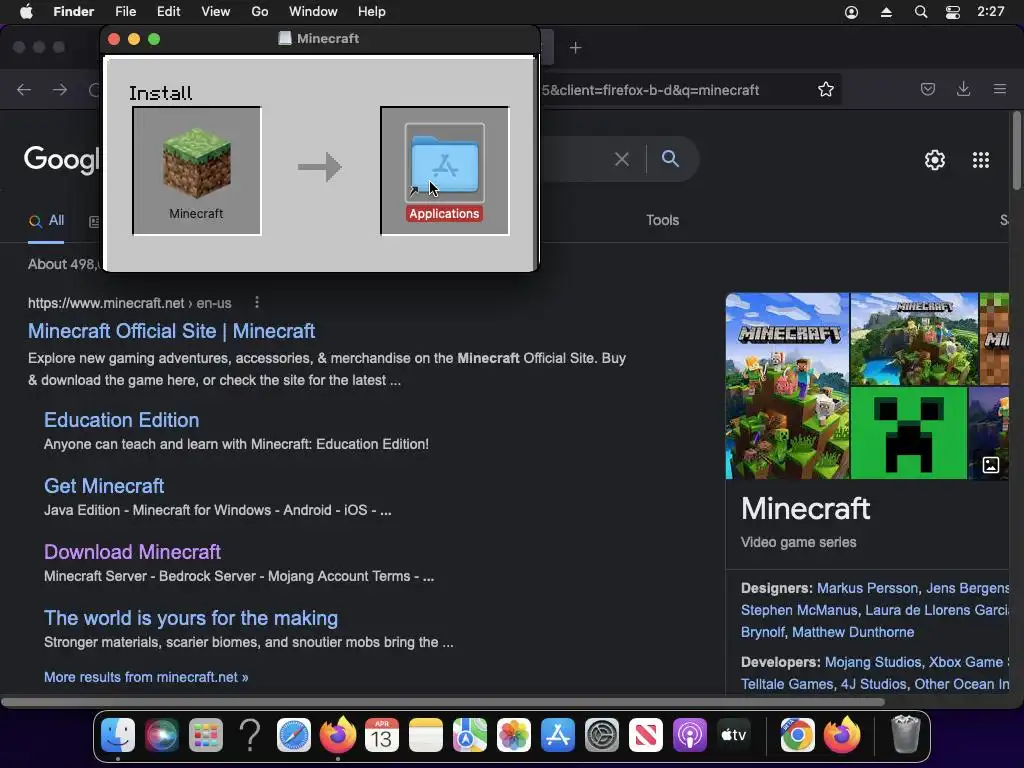Open a new Firefox tab
The image size is (1024, 768).
click(575, 48)
